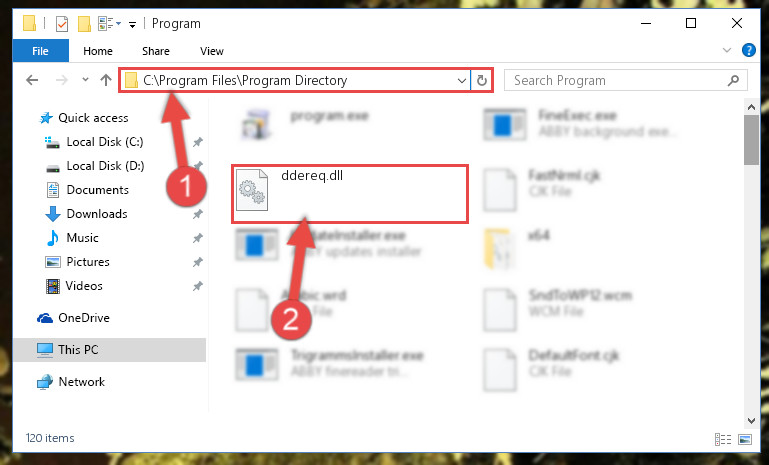
Task: Click the scrollbar up arrow
Action: (751, 106)
